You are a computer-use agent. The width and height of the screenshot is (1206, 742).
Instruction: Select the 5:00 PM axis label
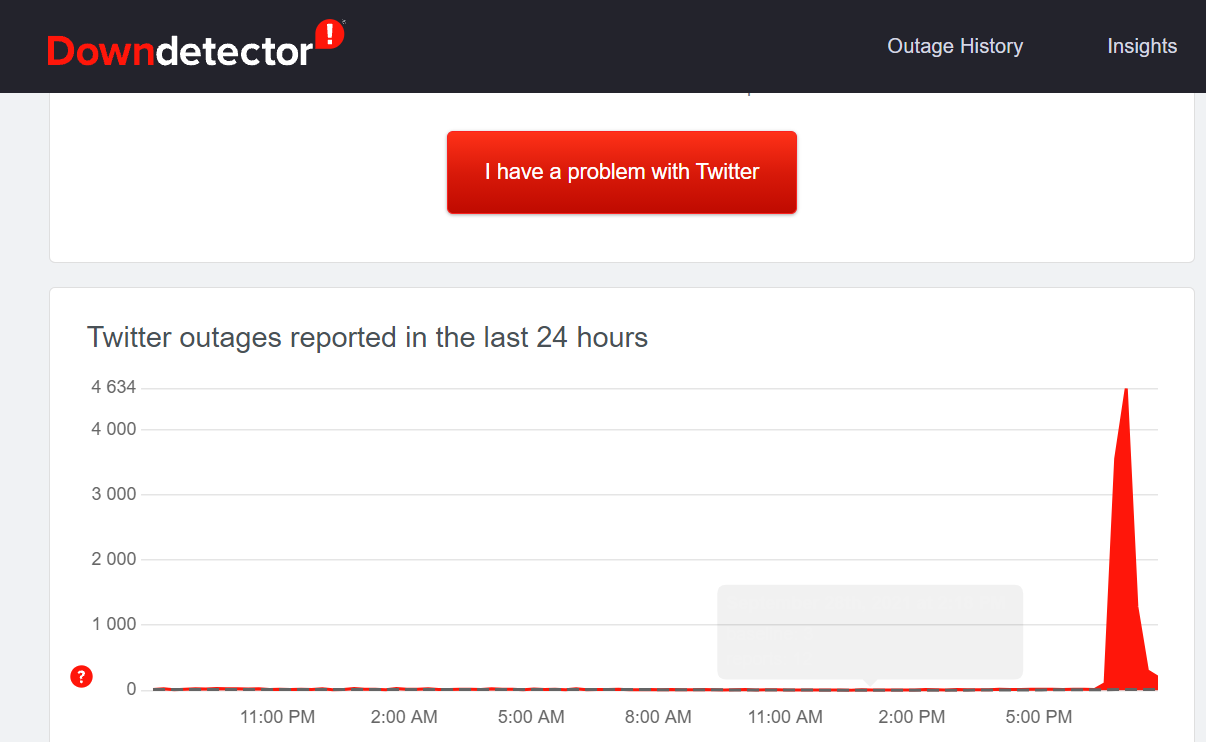1038,717
